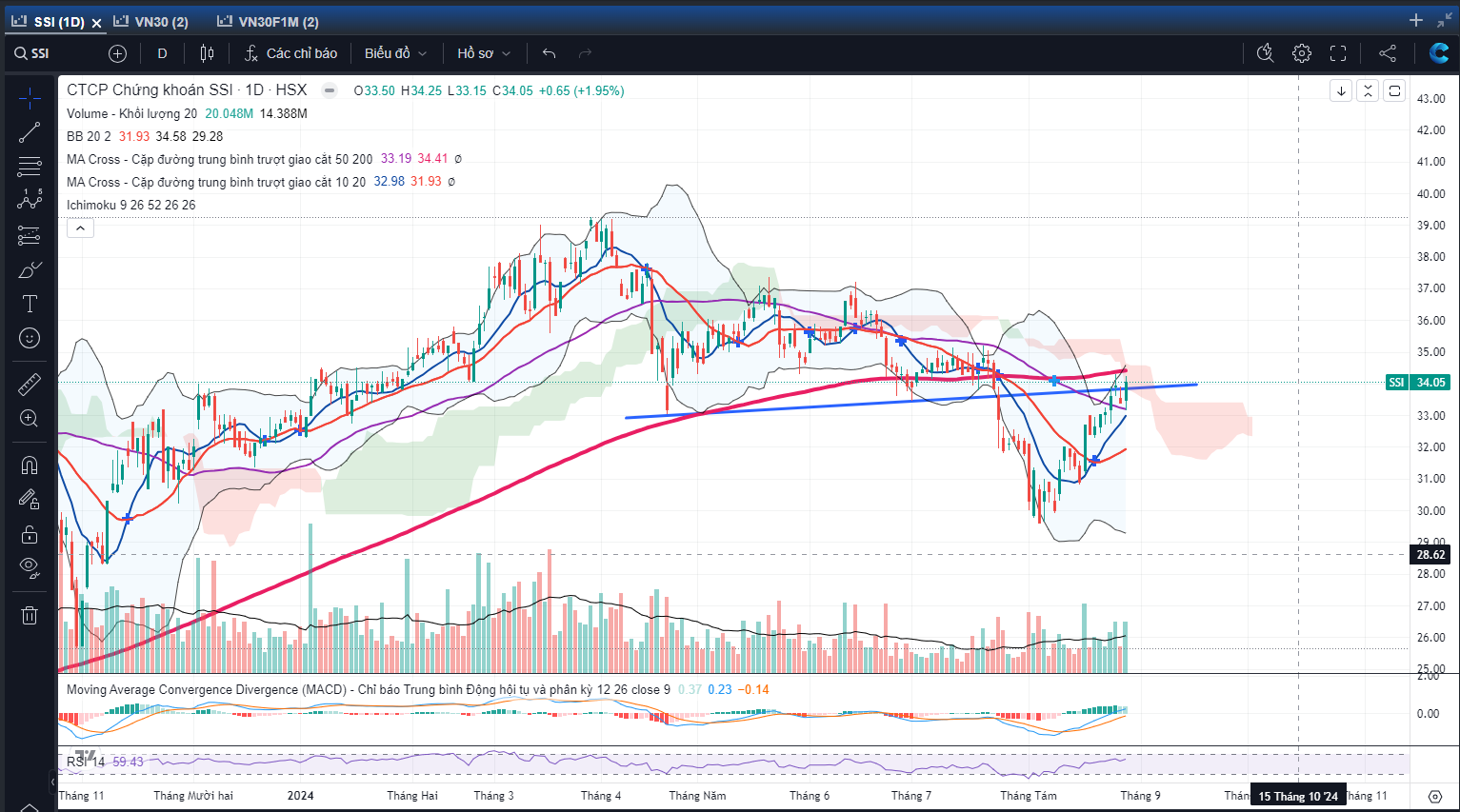Open the forecasting and measurement tools

tap(30, 235)
